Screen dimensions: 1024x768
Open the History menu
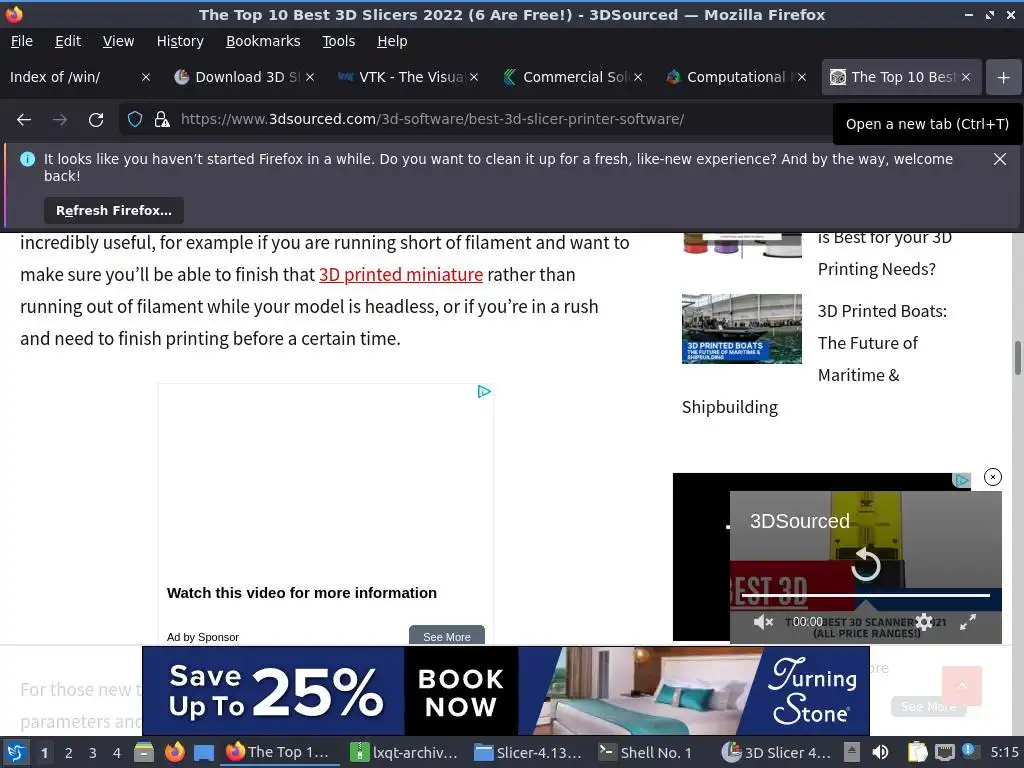[x=180, y=41]
